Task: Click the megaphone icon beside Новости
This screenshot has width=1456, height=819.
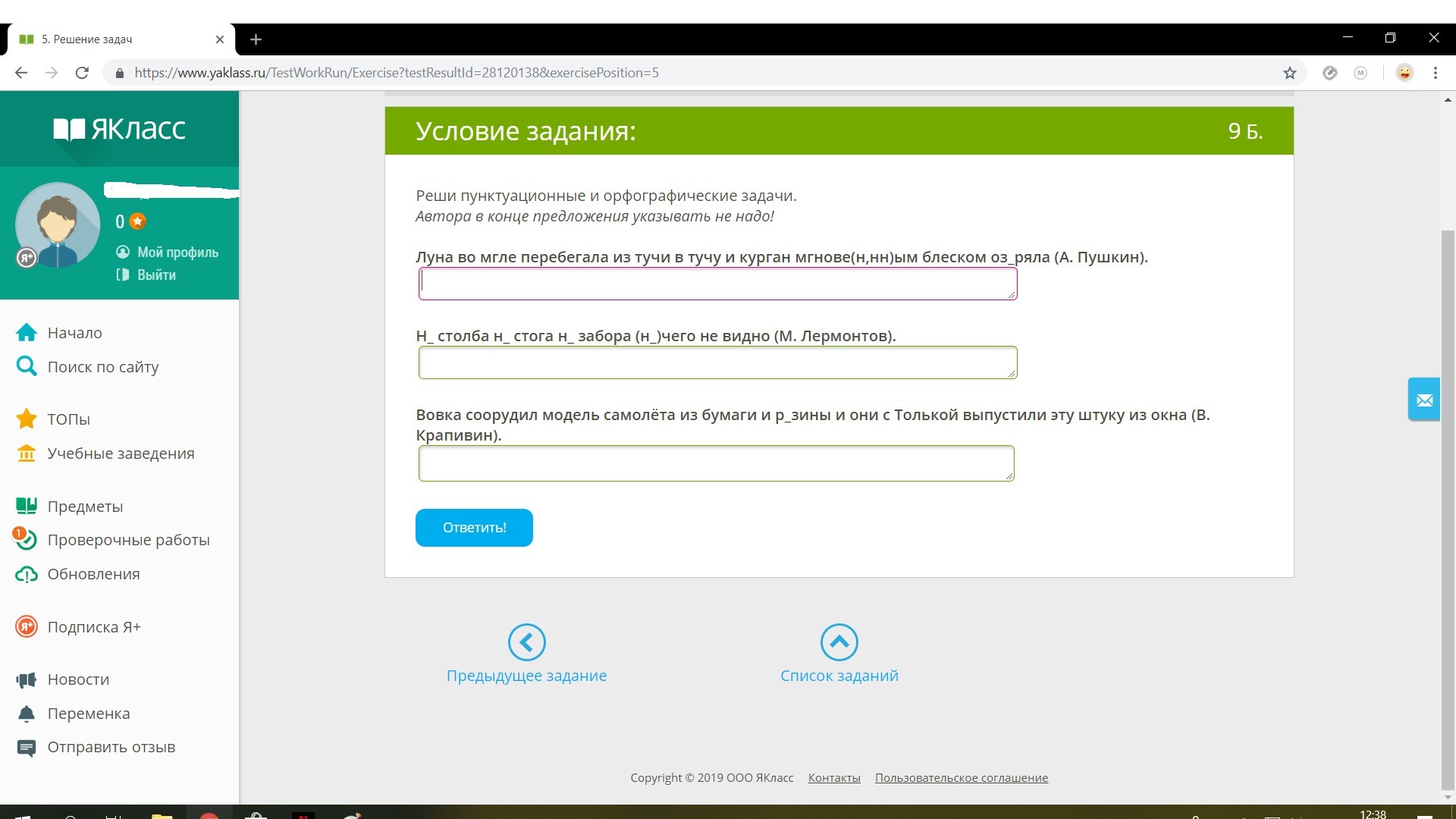Action: [x=27, y=679]
